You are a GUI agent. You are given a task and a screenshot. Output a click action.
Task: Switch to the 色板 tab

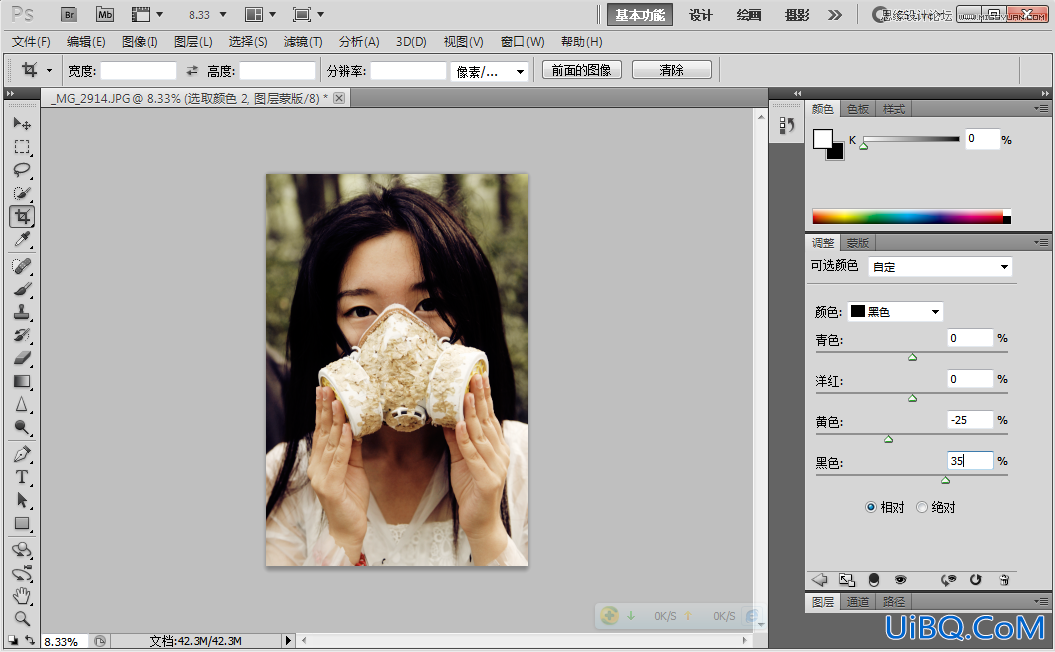coord(858,108)
